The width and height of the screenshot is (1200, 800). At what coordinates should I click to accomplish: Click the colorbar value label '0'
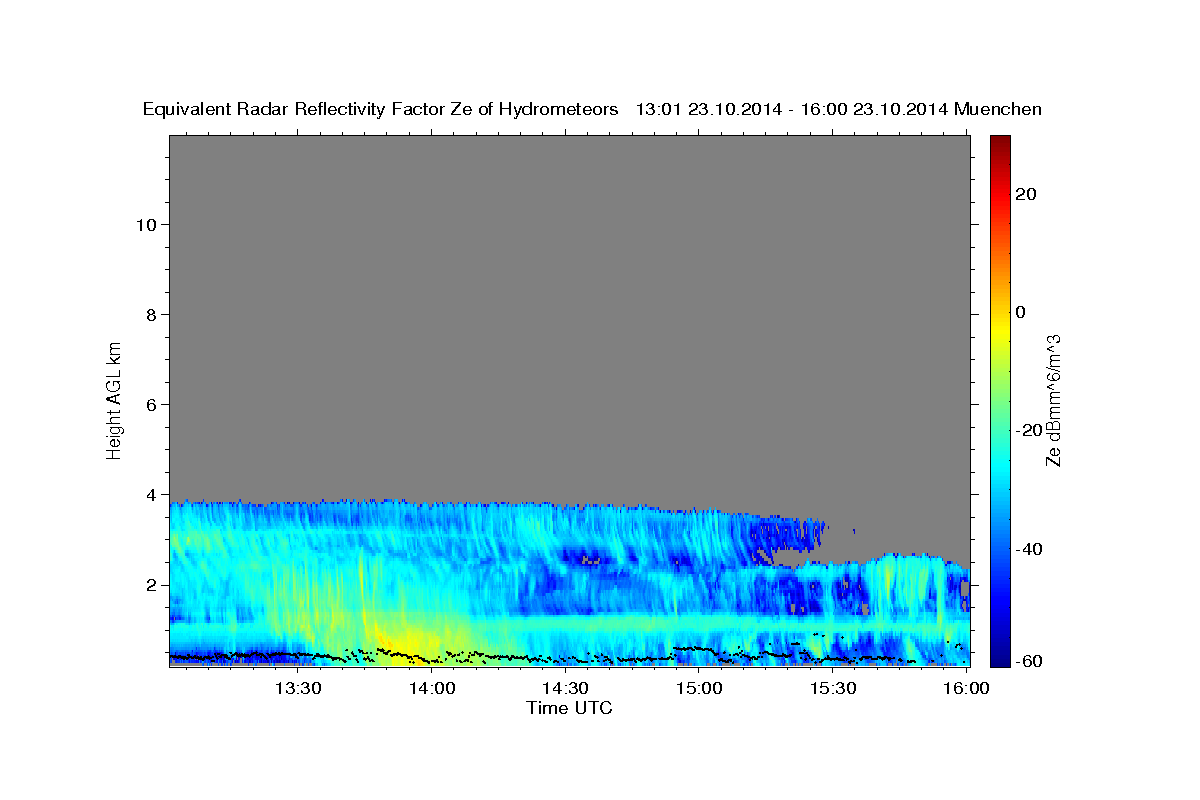click(x=1021, y=312)
